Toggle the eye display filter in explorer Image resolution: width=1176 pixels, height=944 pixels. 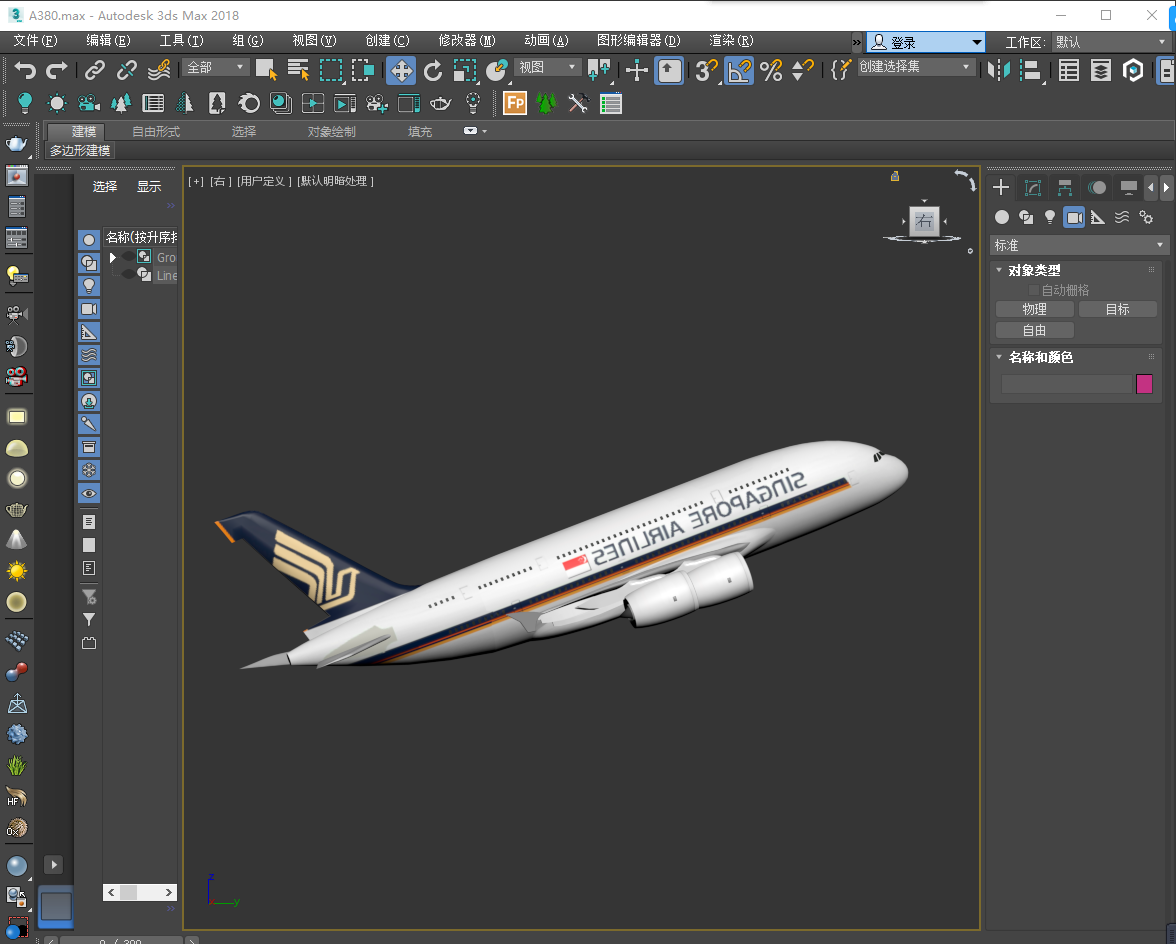coord(88,493)
